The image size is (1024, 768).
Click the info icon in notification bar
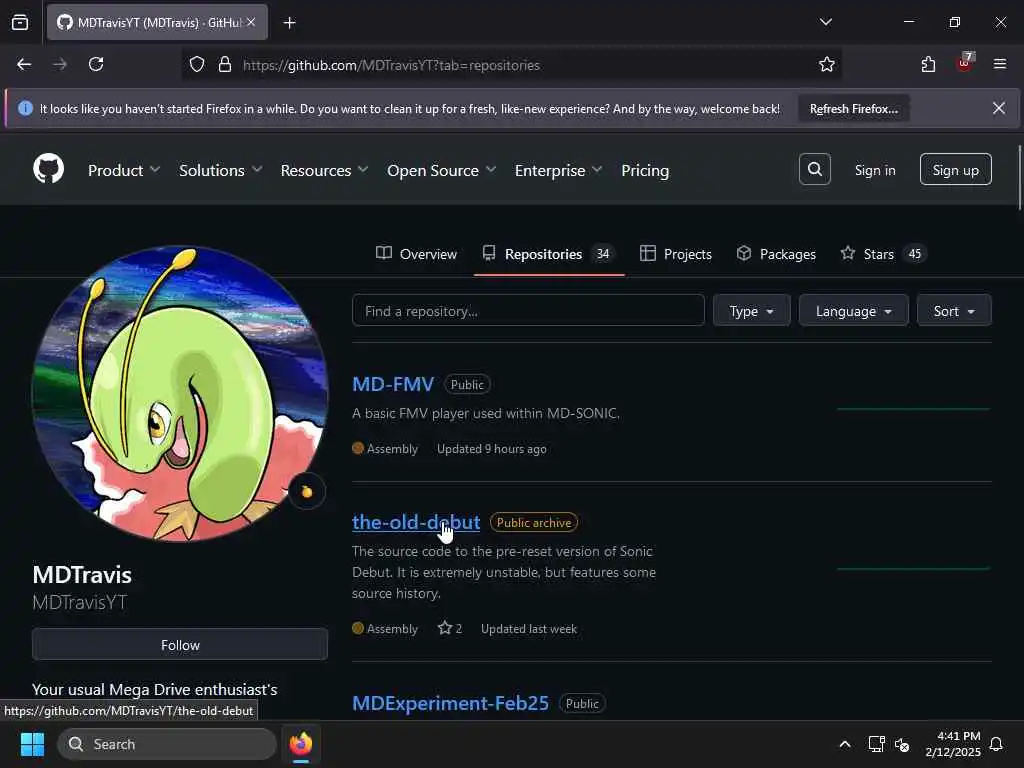click(x=25, y=108)
